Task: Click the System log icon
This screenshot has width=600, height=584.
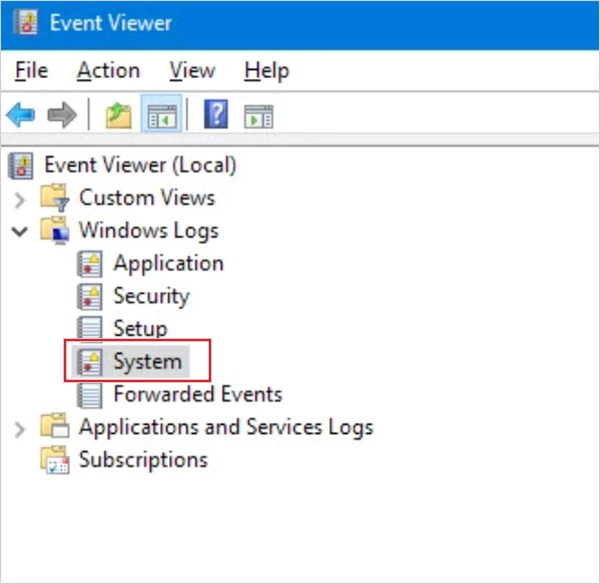Action: [90, 361]
